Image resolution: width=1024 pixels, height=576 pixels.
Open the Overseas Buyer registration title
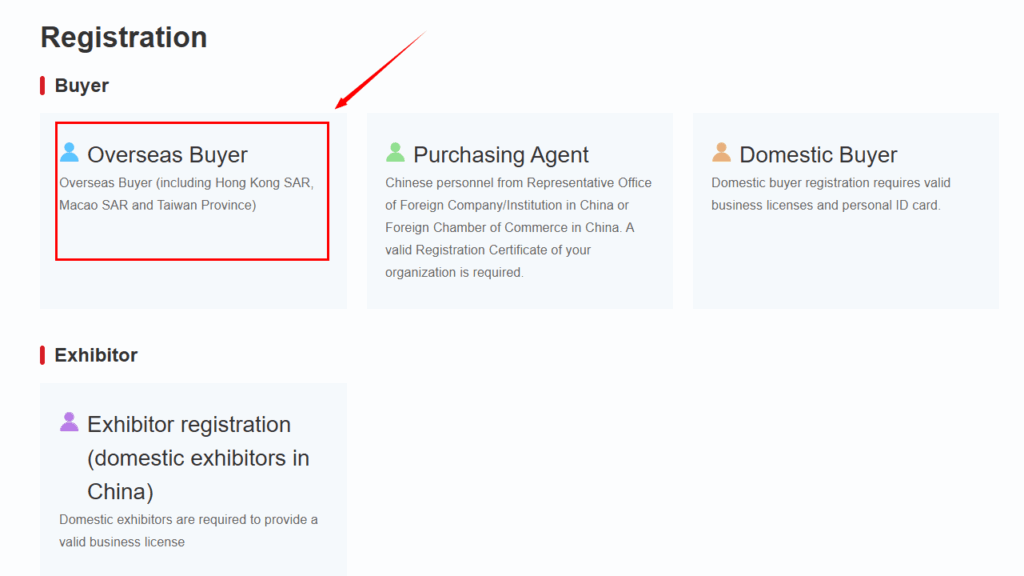pyautogui.click(x=167, y=155)
